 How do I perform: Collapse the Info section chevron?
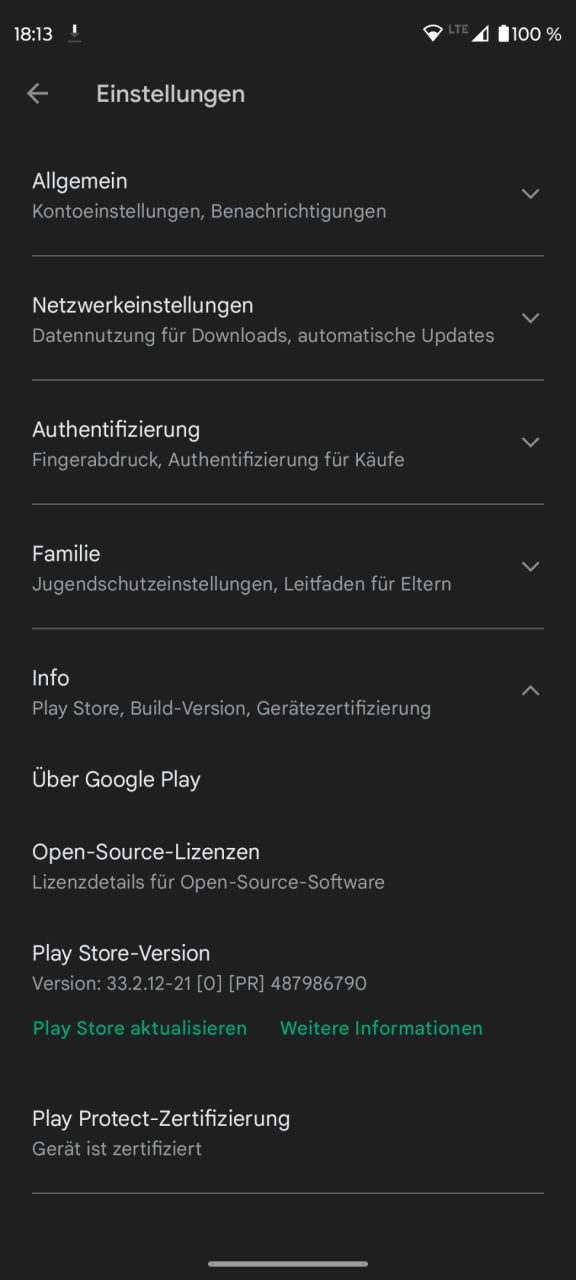(x=531, y=690)
